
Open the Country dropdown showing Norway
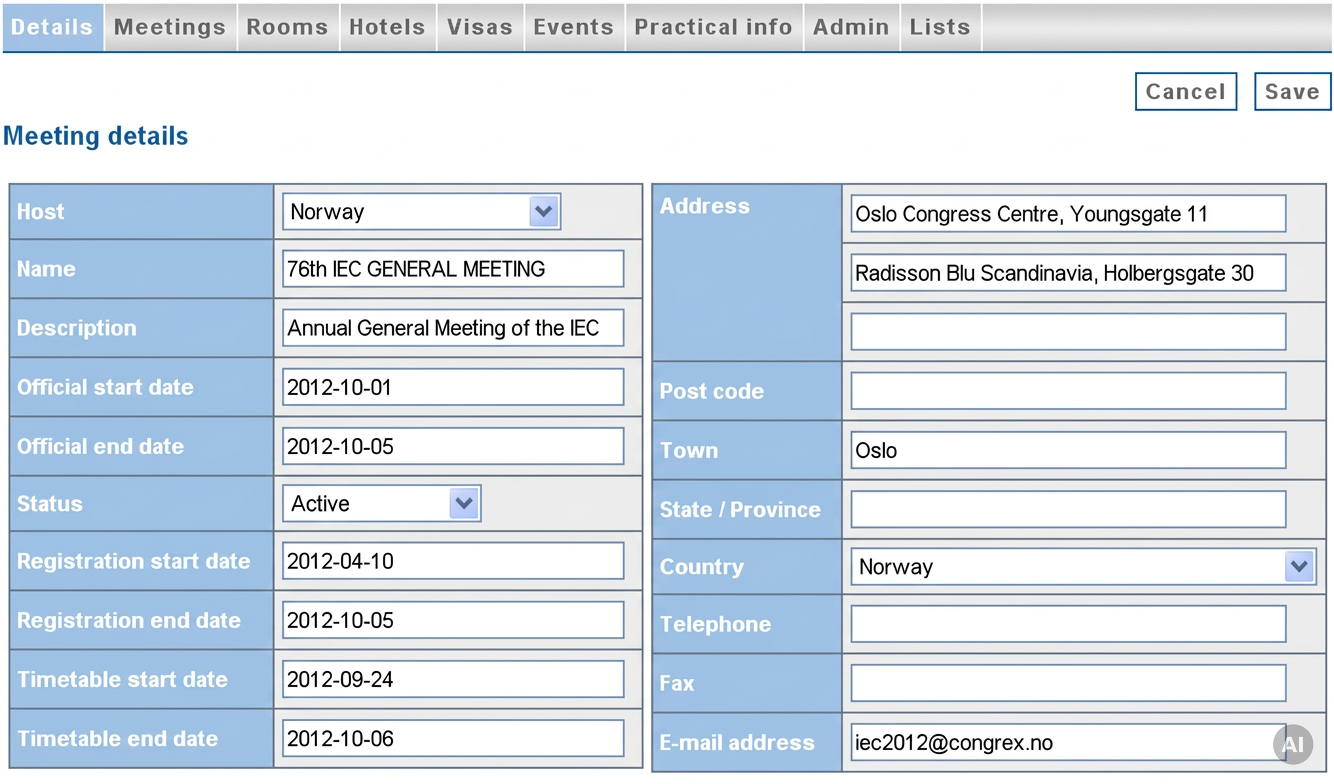click(1083, 567)
